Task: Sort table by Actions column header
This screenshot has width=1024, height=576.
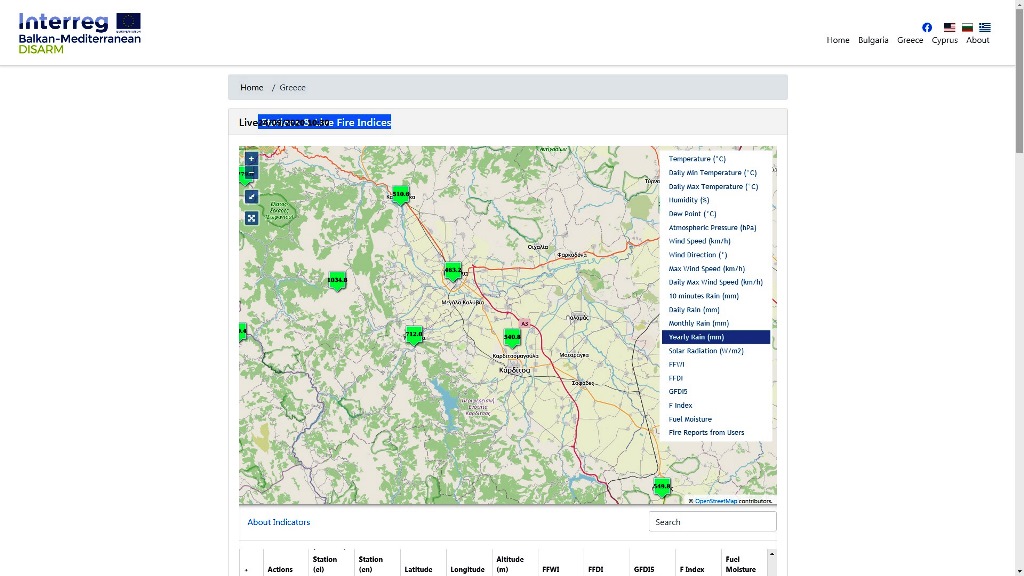Action: click(280, 569)
